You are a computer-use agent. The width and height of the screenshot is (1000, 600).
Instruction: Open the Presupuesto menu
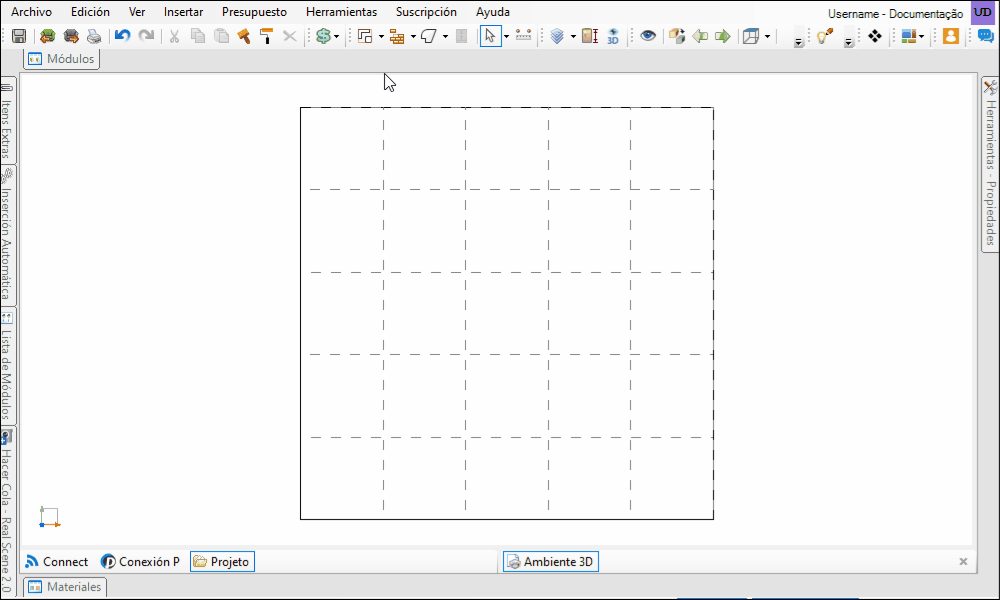(254, 12)
